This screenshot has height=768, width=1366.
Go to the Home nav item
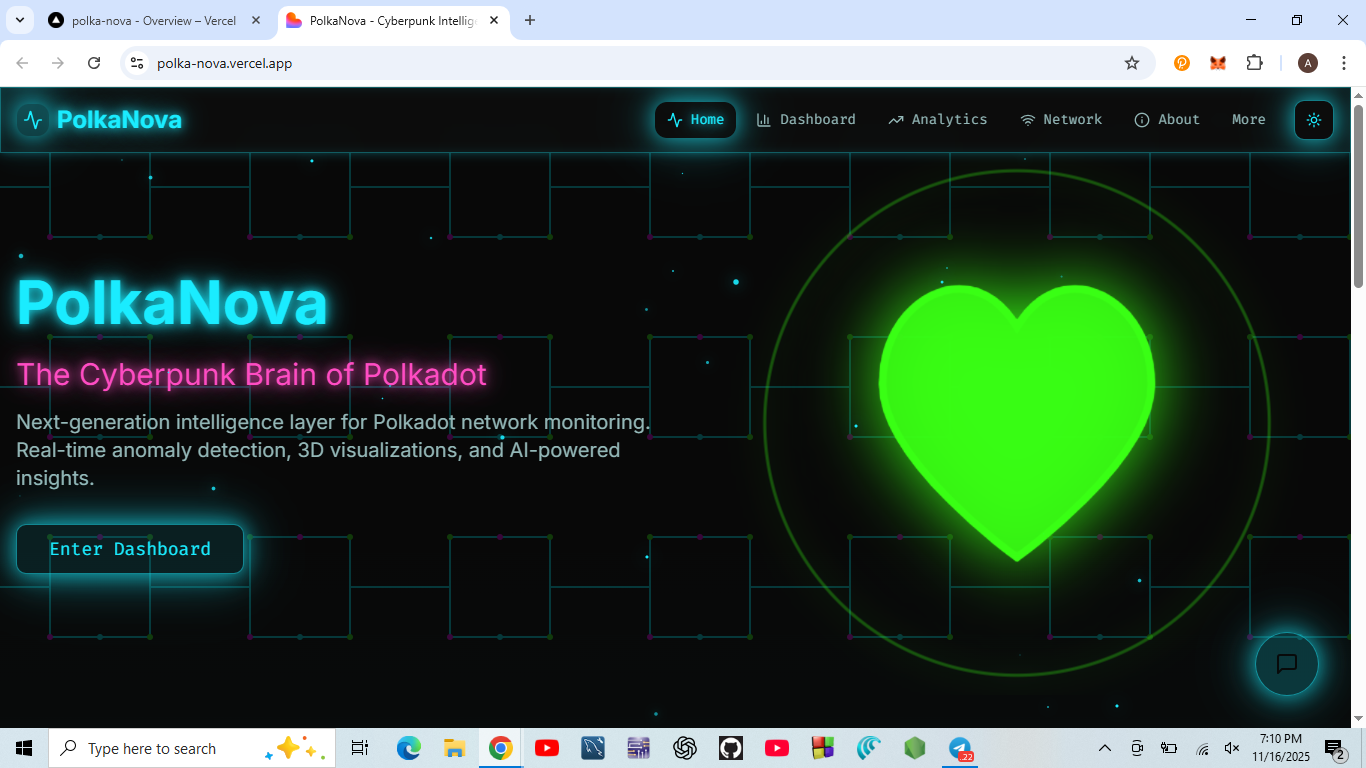click(x=695, y=120)
